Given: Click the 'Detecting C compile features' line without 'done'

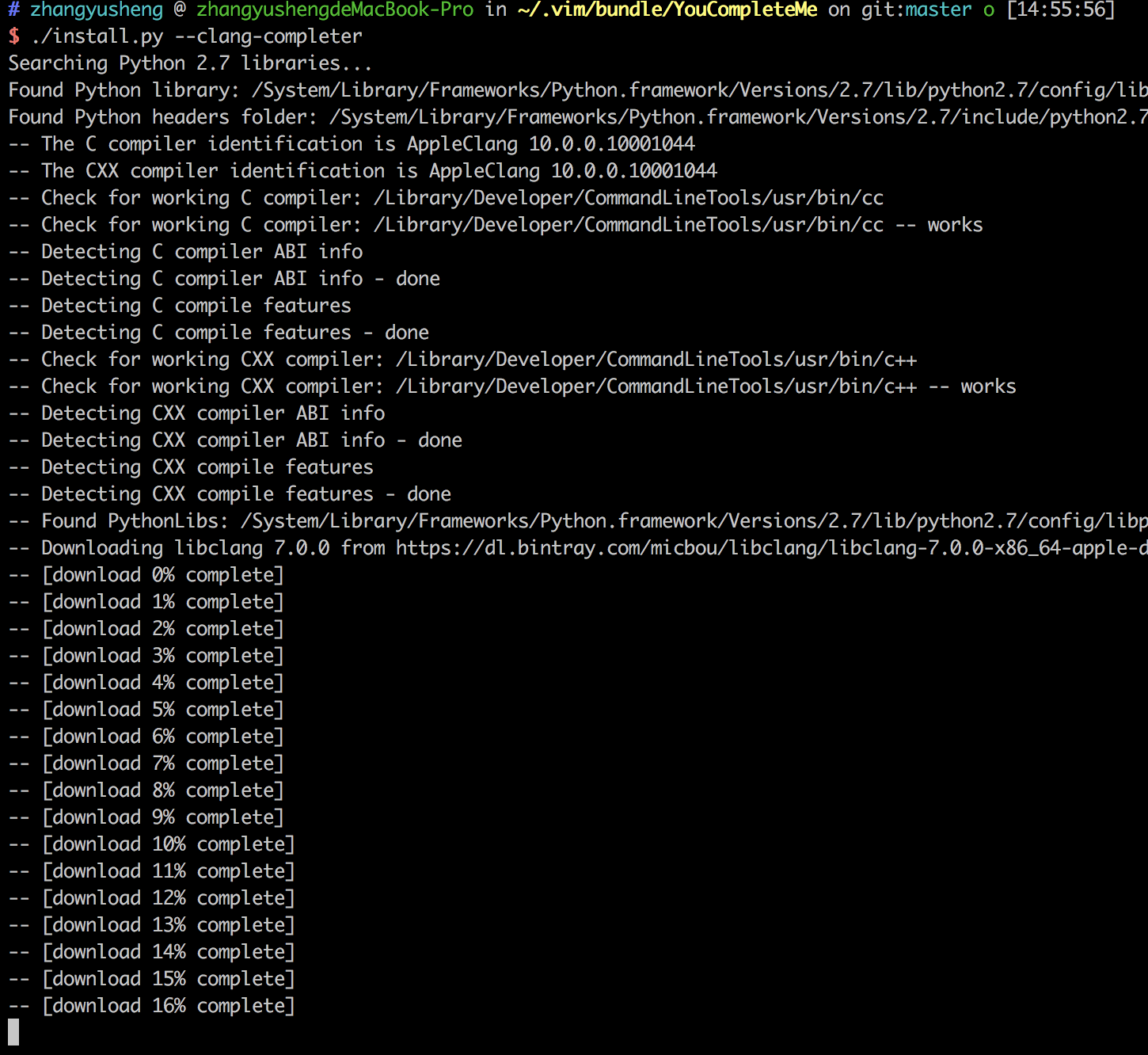Looking at the screenshot, I should click(x=180, y=306).
